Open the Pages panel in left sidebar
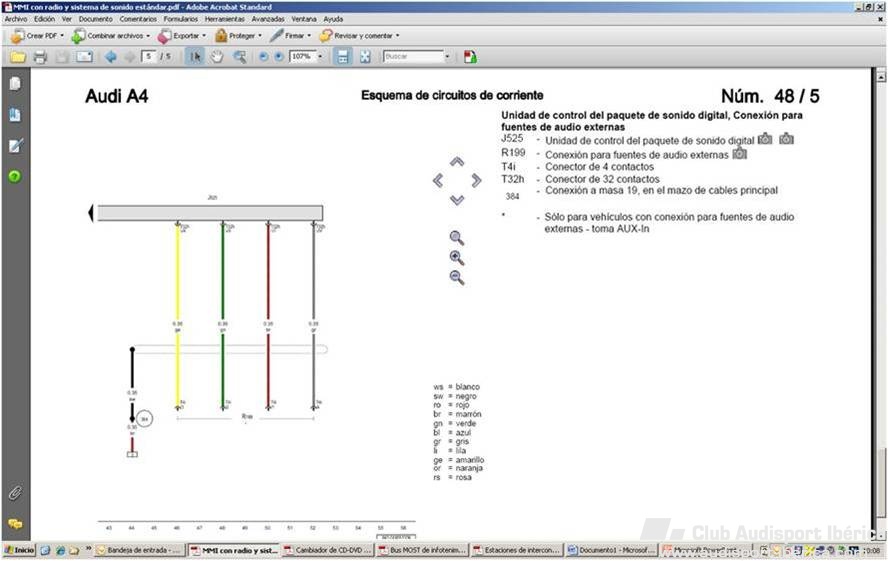The height and width of the screenshot is (561, 888). pyautogui.click(x=15, y=84)
